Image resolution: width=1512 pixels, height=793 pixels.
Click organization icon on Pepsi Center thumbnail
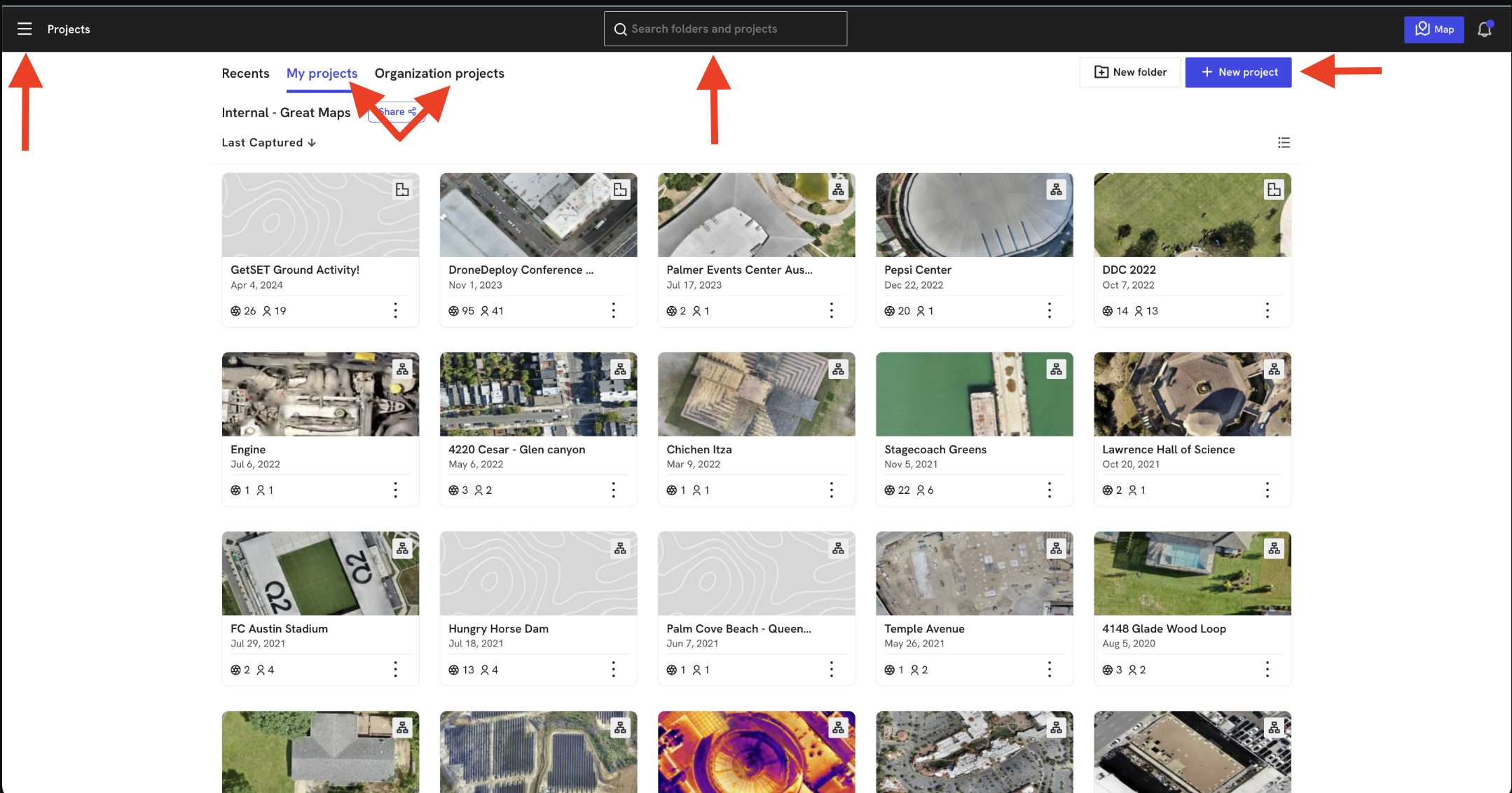coord(1056,188)
